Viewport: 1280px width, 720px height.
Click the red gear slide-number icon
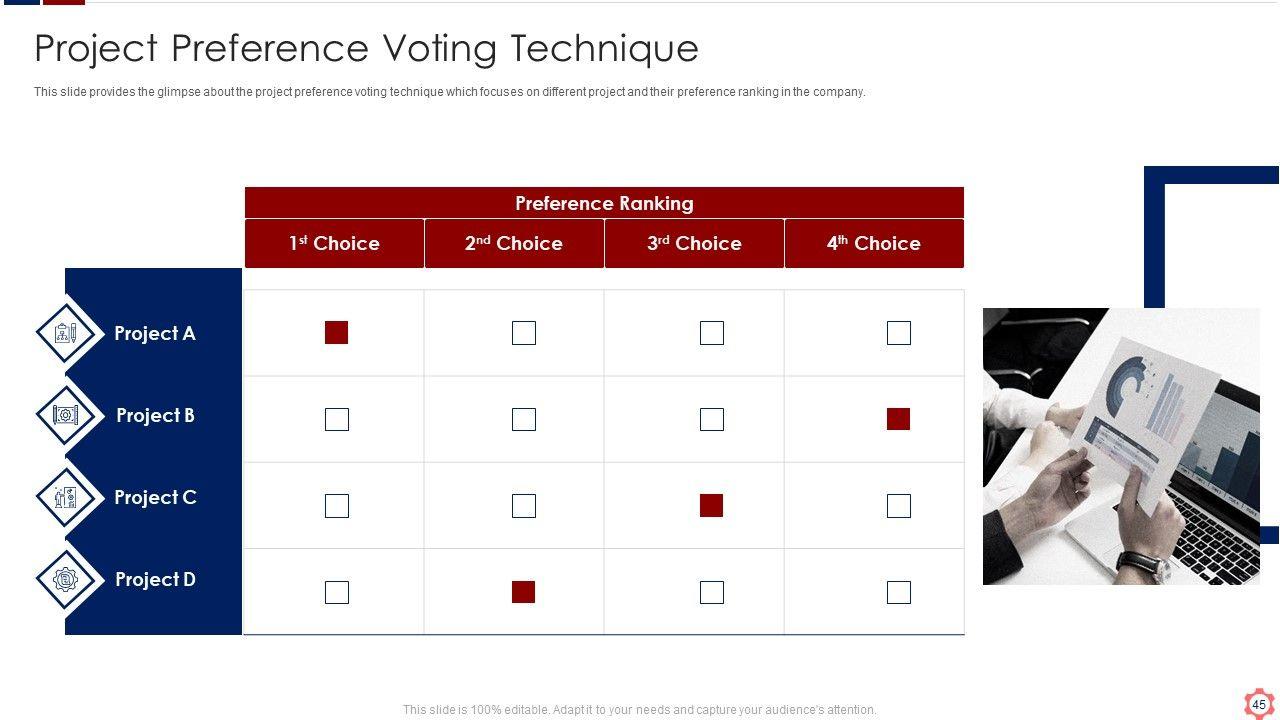(1258, 704)
